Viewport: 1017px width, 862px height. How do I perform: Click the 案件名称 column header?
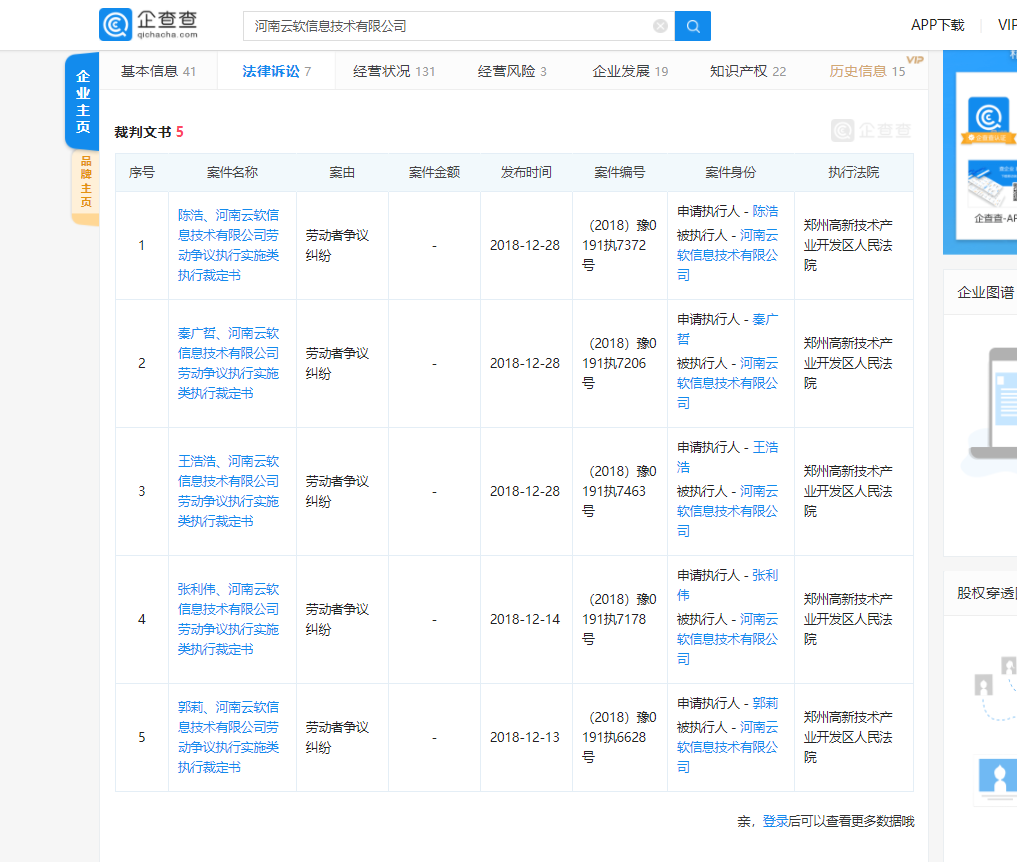point(232,173)
